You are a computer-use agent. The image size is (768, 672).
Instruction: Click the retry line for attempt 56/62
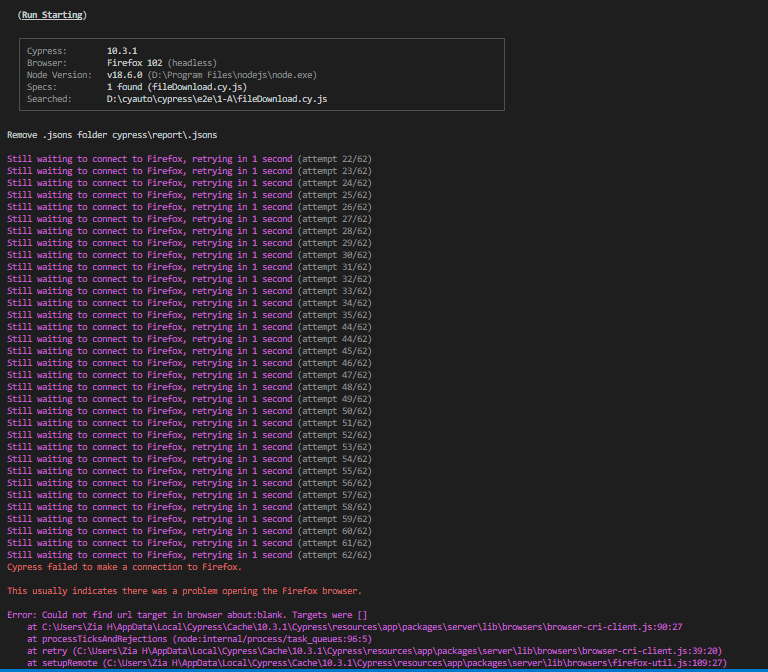[189, 483]
